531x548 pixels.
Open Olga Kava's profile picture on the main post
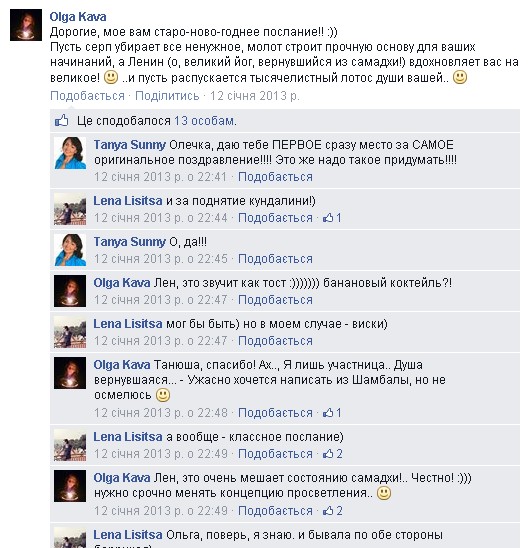[26, 25]
